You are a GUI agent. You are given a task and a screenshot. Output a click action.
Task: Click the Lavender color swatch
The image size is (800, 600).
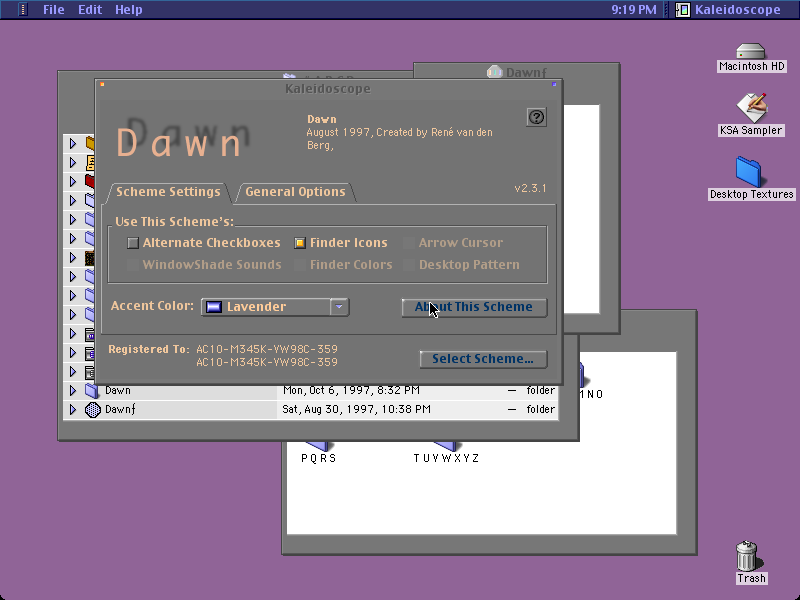click(214, 307)
